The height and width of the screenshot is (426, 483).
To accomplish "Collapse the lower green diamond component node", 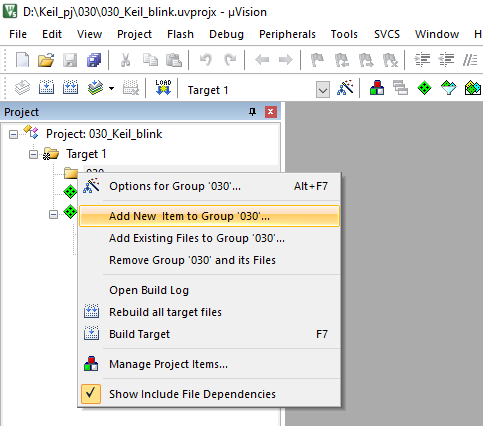I will 53,214.
